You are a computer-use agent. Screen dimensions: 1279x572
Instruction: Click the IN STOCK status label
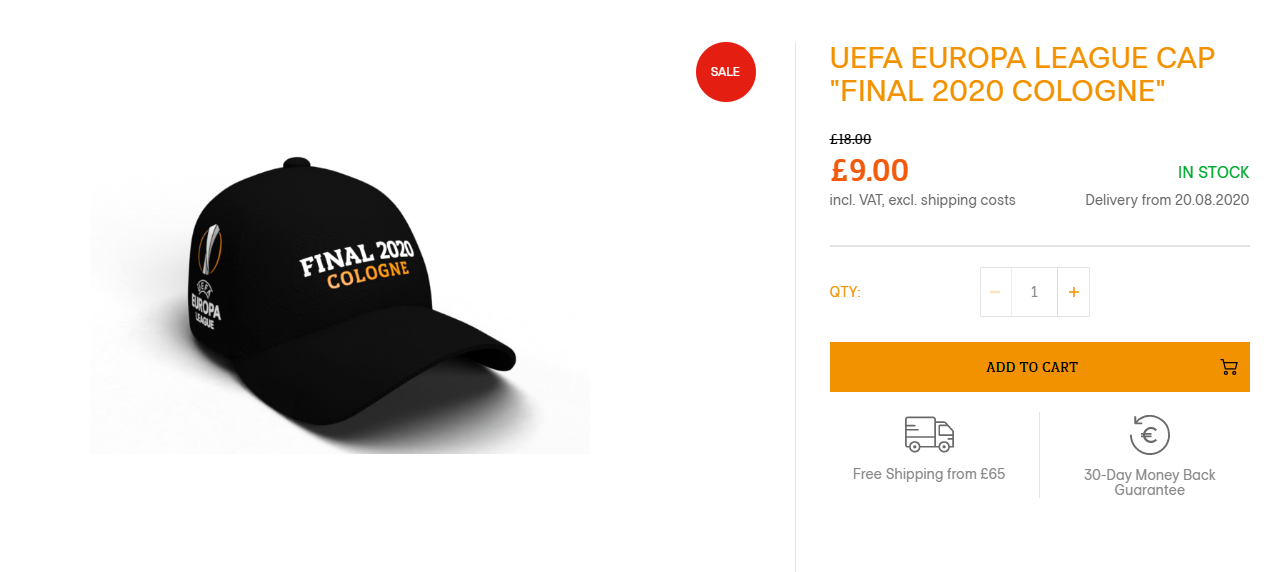pyautogui.click(x=1214, y=172)
